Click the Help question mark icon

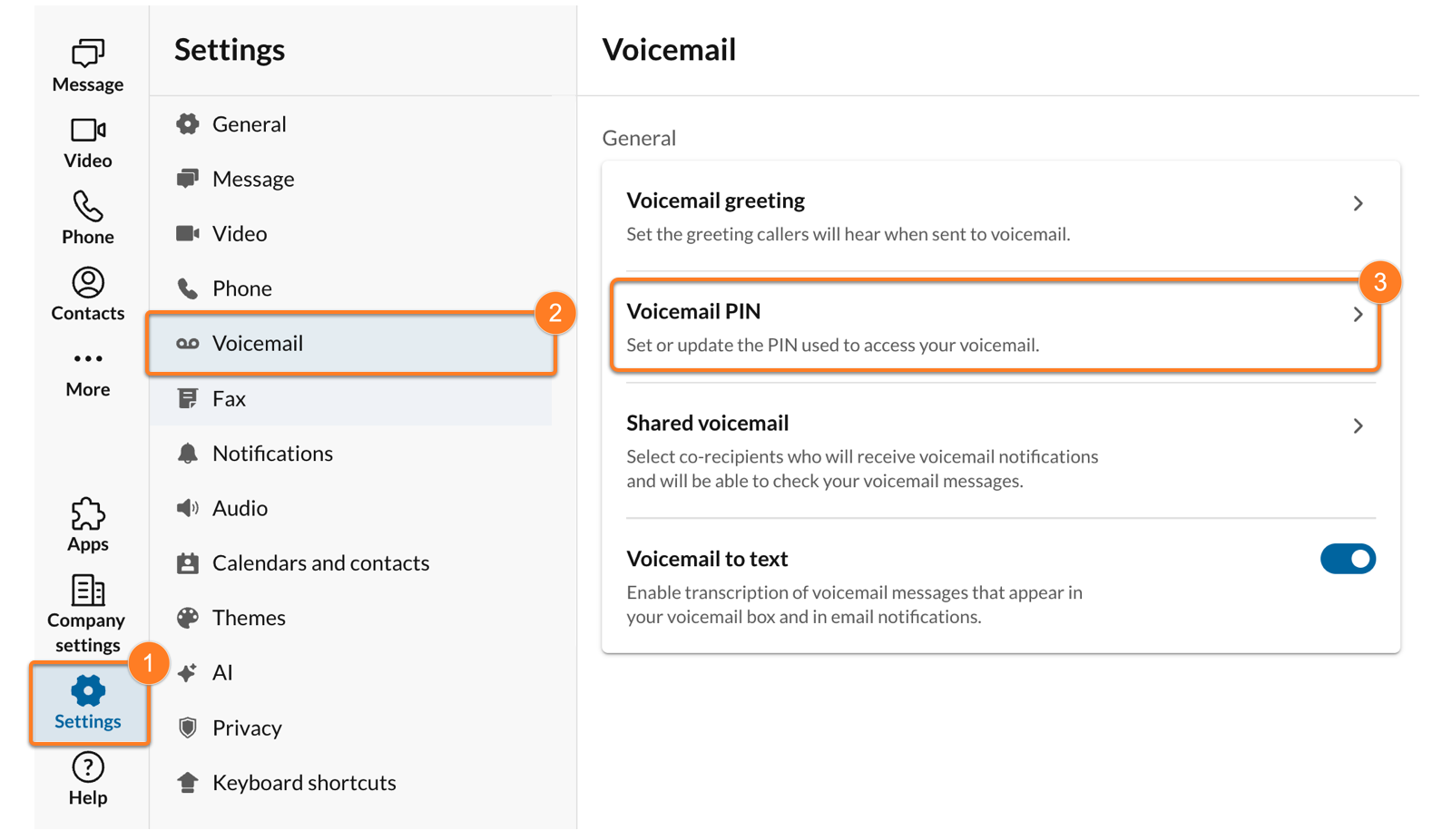88,767
